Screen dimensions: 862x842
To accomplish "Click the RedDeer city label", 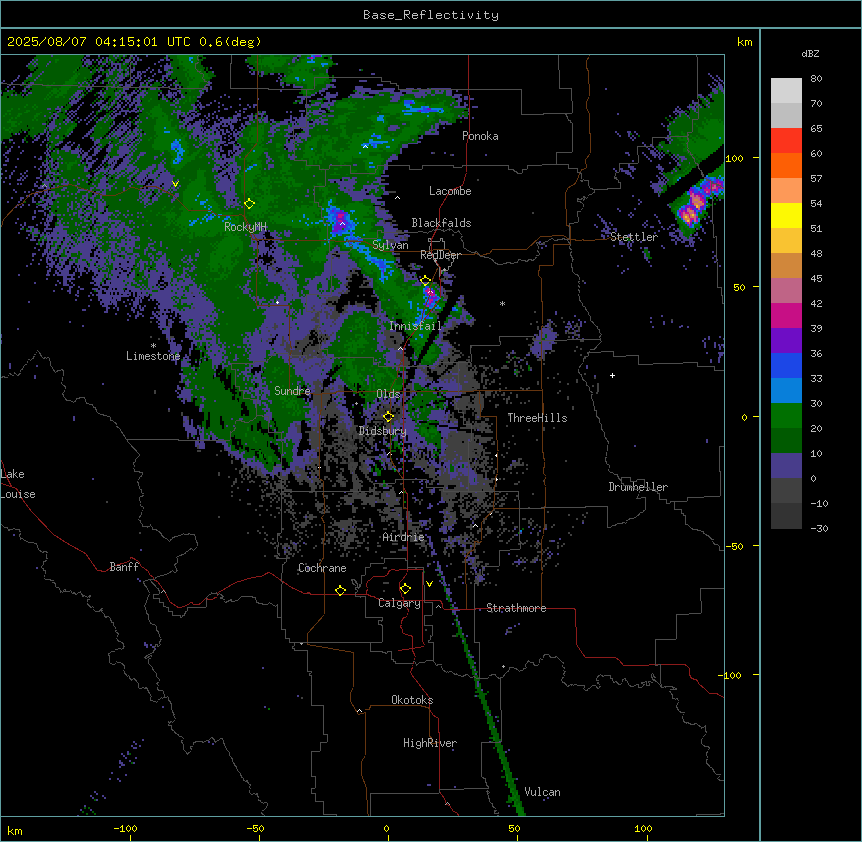I will click(x=440, y=255).
